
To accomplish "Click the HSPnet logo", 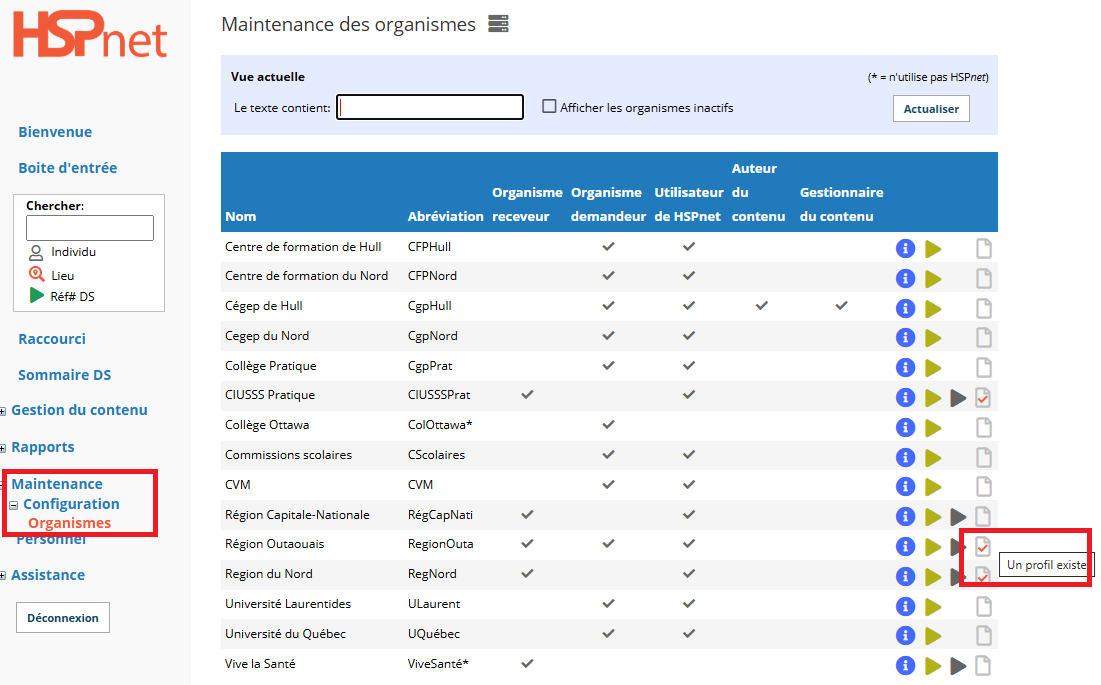I will (90, 34).
